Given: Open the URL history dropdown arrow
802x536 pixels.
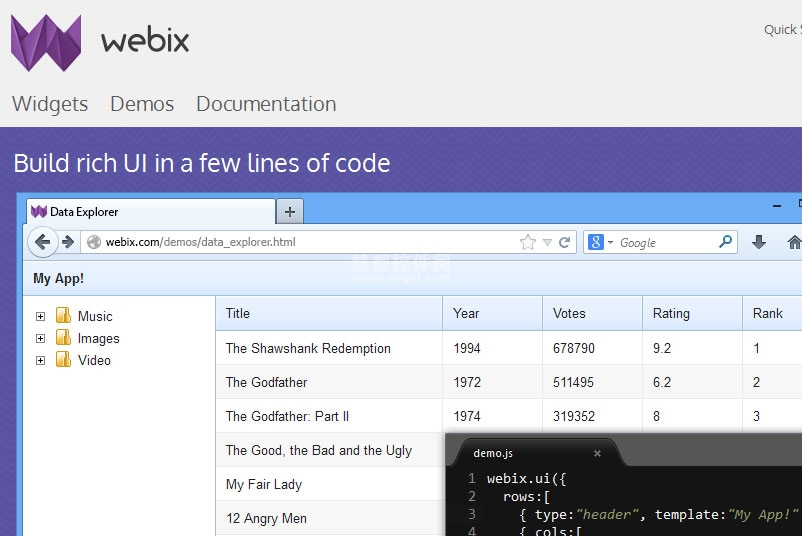Looking at the screenshot, I should pyautogui.click(x=547, y=242).
